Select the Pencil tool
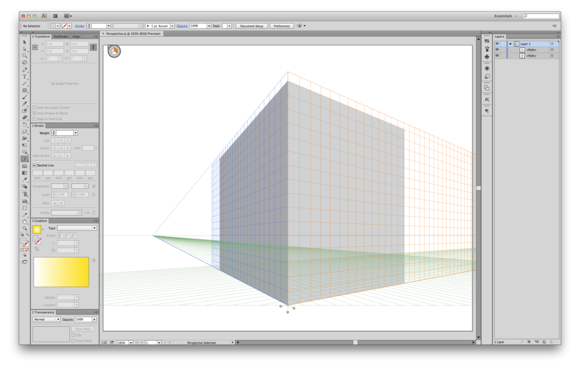The image size is (580, 370). 25,104
